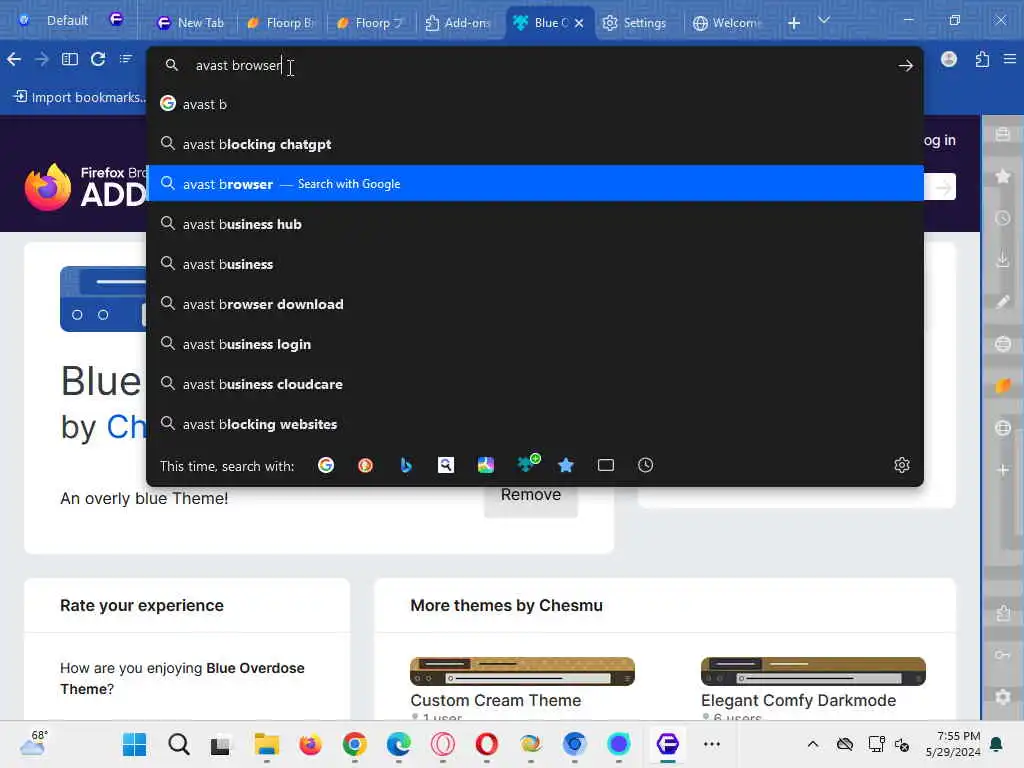The image size is (1024, 768).
Task: Switch to the Settings tab
Action: pyautogui.click(x=635, y=23)
